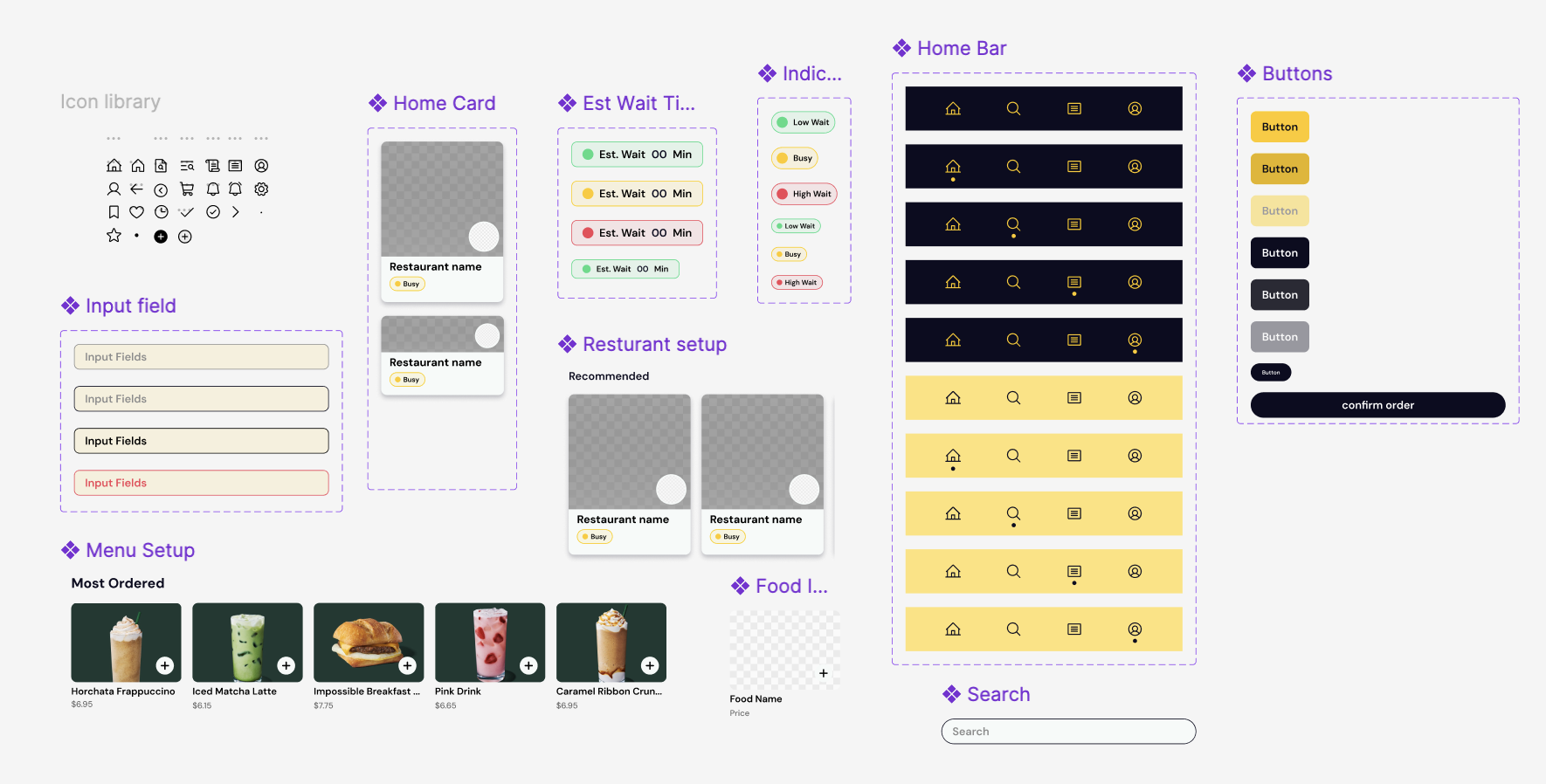
Task: Click the confirm order button
Action: [1378, 405]
